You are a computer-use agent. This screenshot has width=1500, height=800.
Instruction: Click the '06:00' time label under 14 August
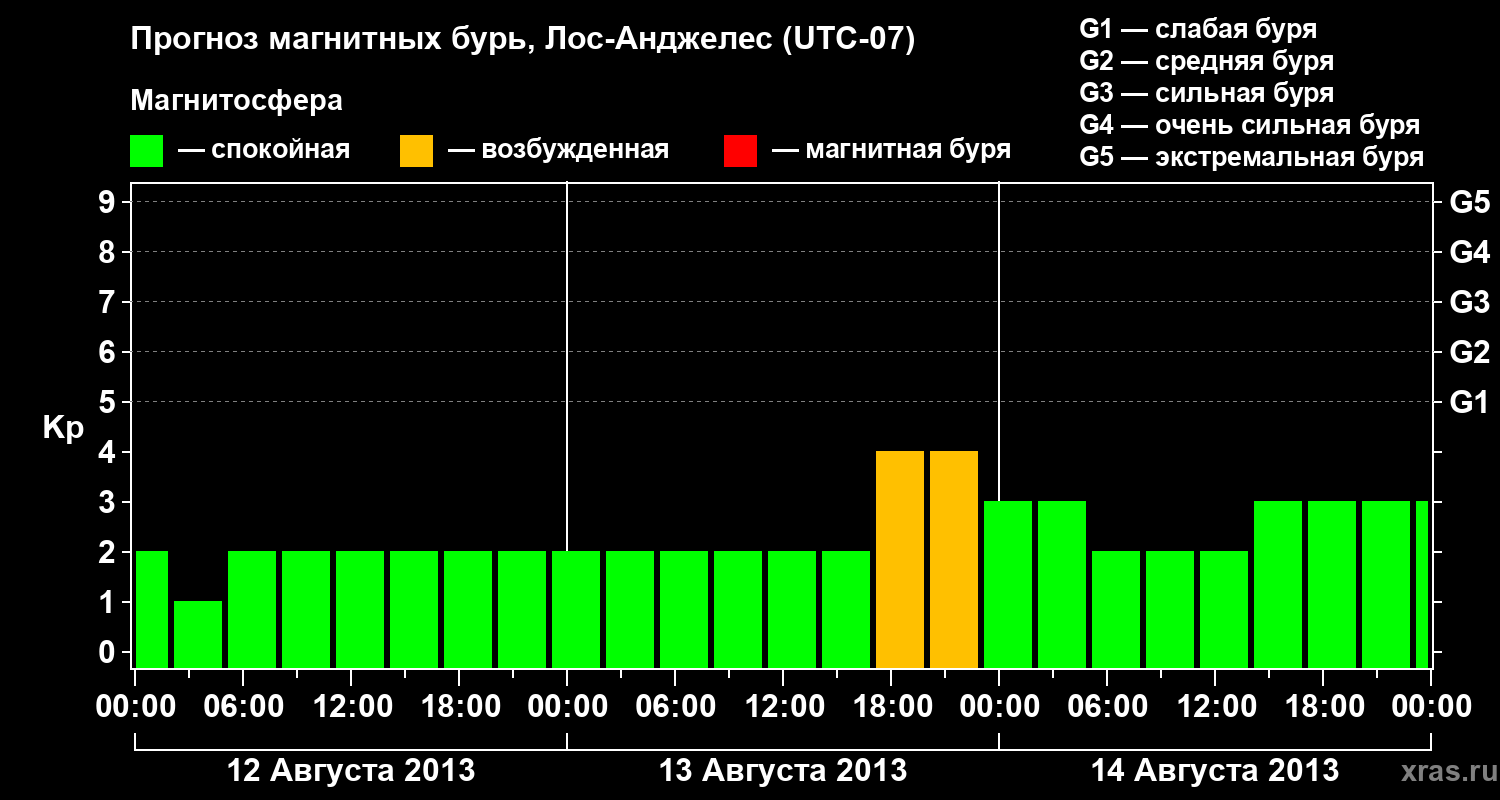pyautogui.click(x=1108, y=707)
